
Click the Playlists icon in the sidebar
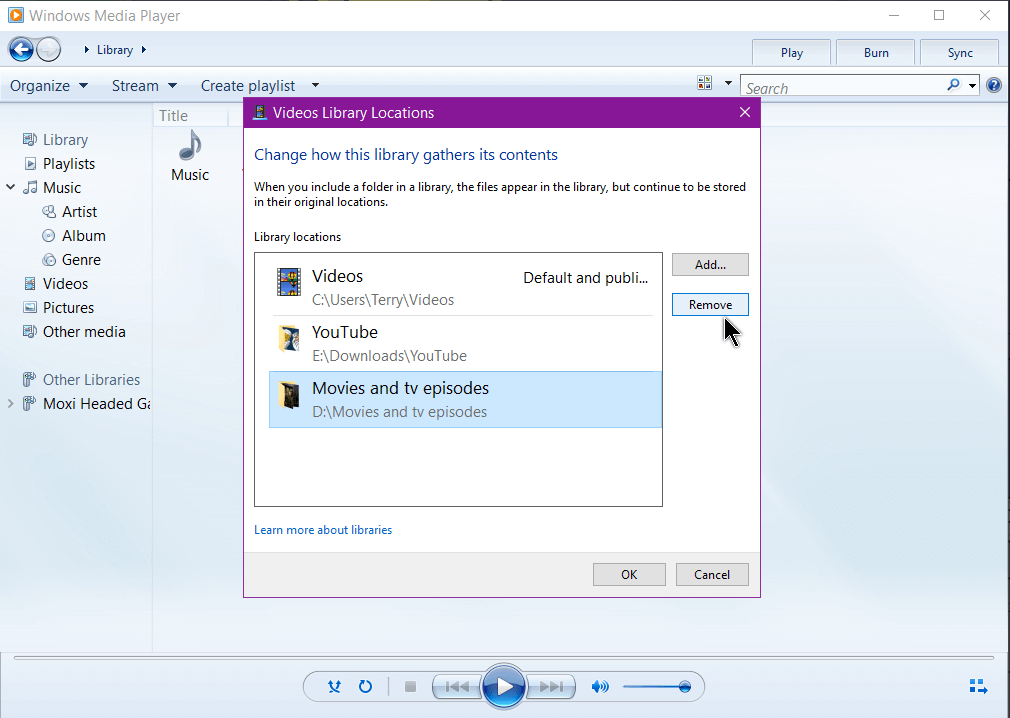(x=30, y=164)
